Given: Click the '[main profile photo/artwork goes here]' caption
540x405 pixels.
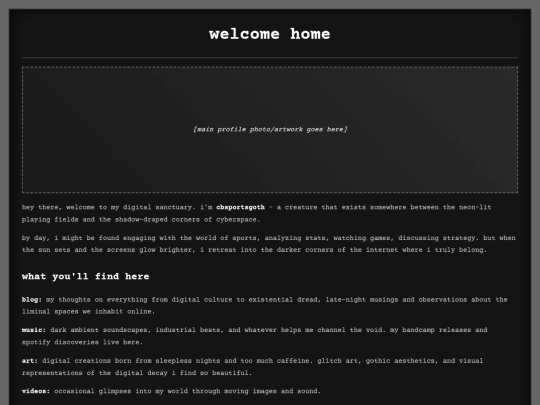Looking at the screenshot, I should 270,129.
